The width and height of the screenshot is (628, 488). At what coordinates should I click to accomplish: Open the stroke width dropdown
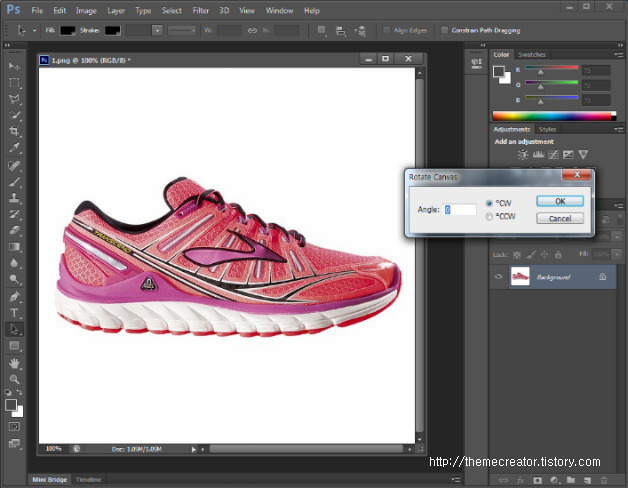click(x=157, y=30)
